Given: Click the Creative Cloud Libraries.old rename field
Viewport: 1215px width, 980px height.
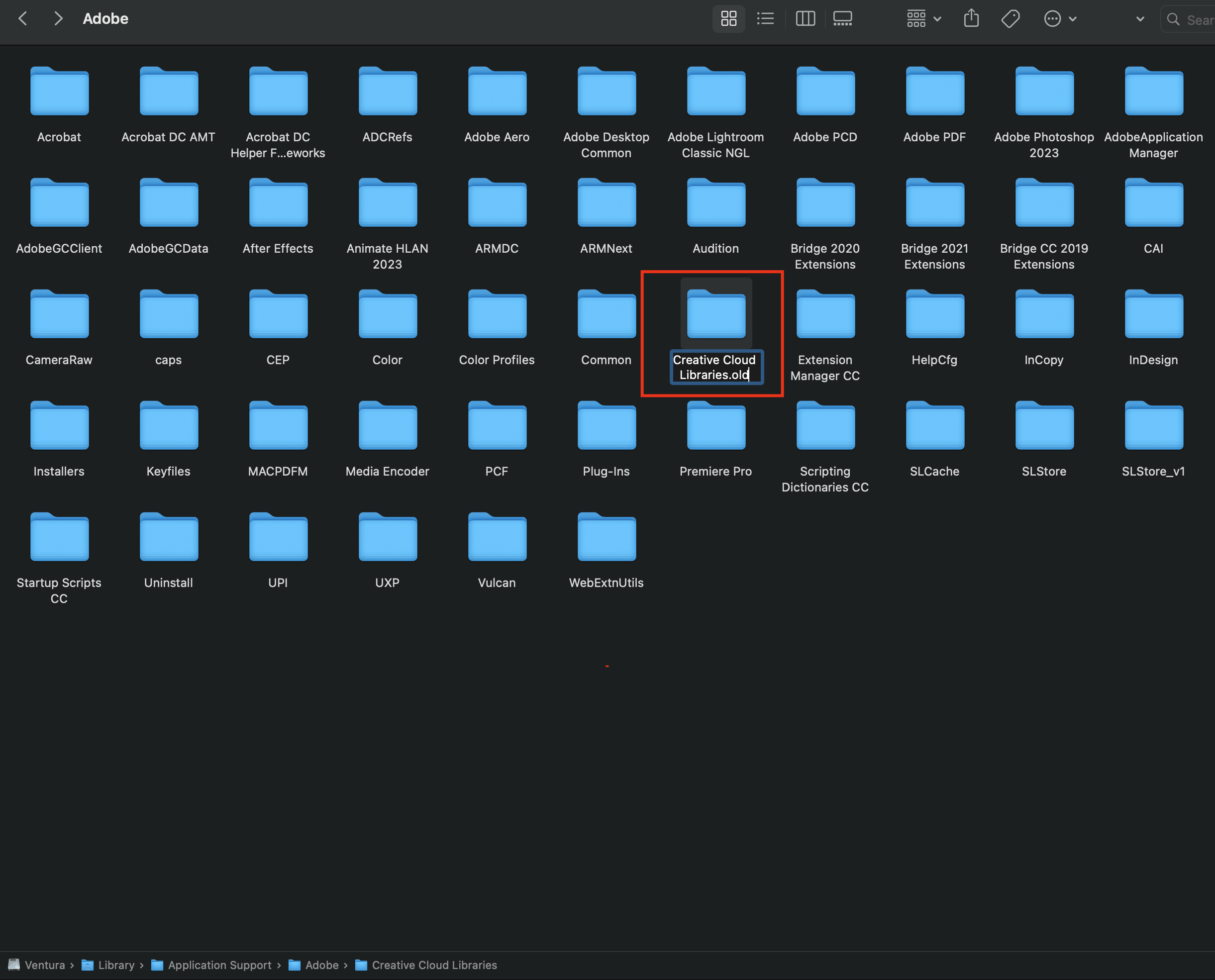Looking at the screenshot, I should point(715,367).
